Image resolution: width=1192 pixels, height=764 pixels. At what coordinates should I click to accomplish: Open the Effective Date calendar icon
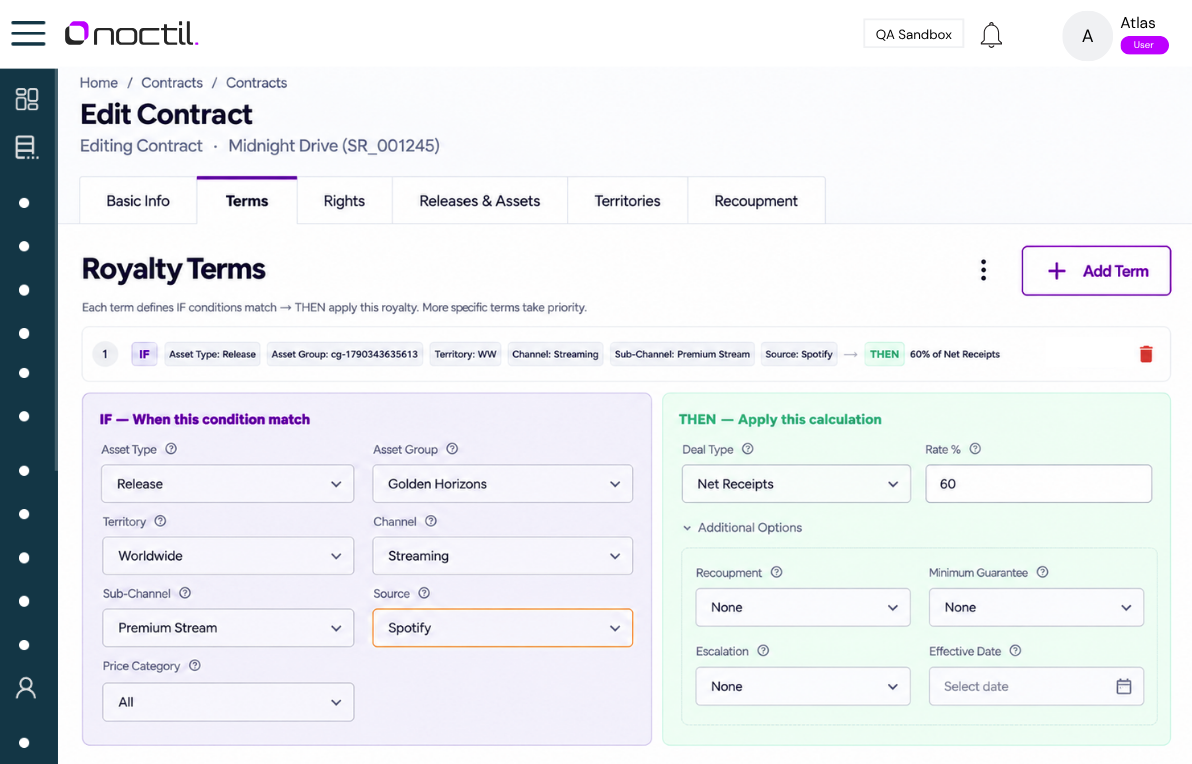[1124, 686]
